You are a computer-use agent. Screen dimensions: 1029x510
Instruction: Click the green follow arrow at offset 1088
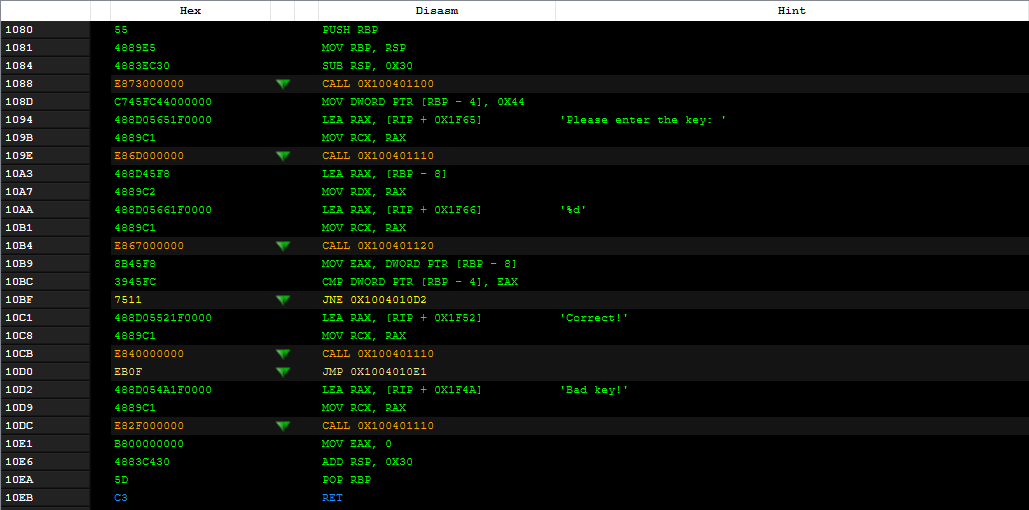click(x=283, y=84)
